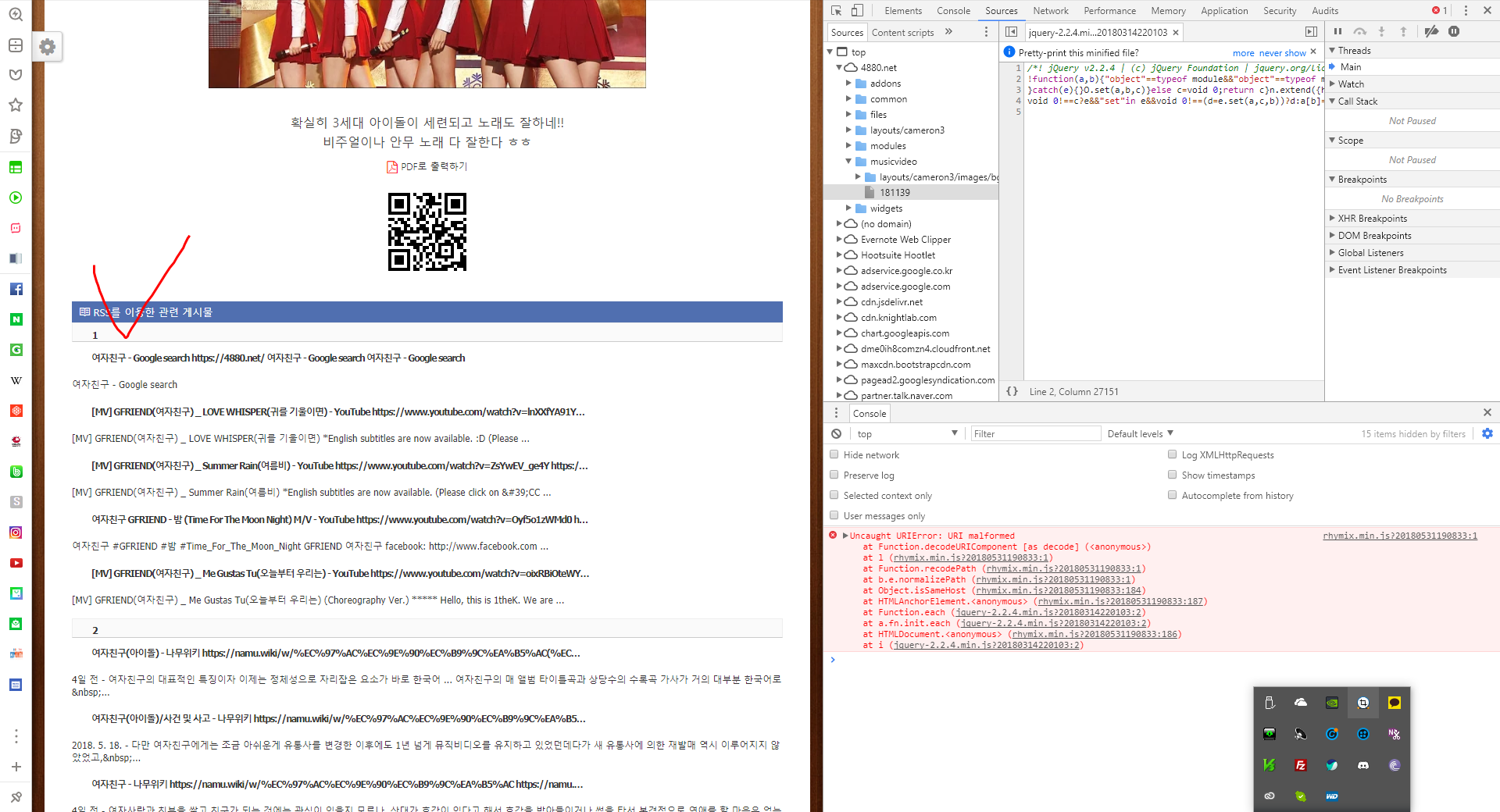Deactivate breakpoints toggle icon

(x=1431, y=31)
